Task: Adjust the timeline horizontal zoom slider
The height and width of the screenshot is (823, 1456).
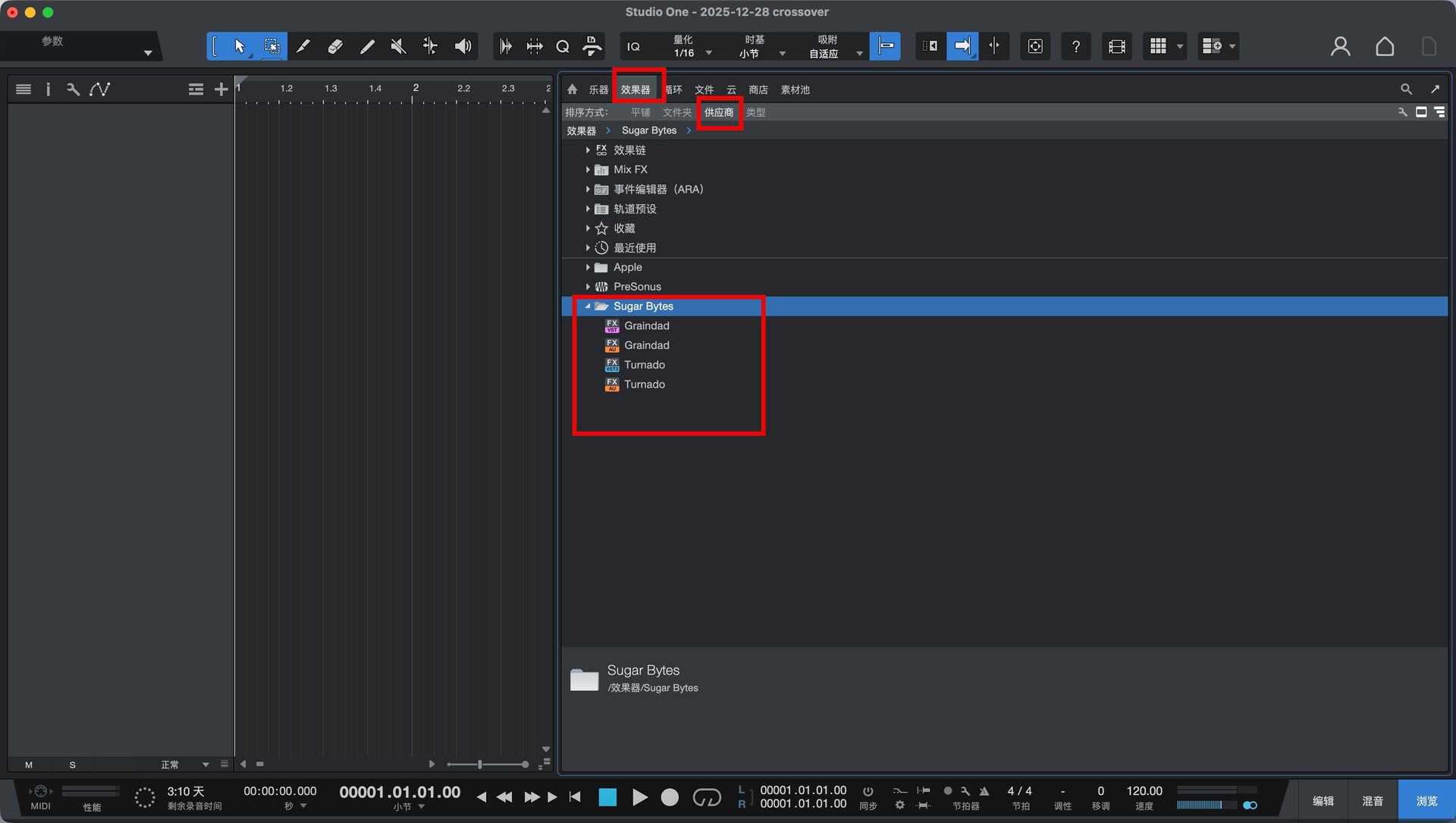Action: [479, 765]
